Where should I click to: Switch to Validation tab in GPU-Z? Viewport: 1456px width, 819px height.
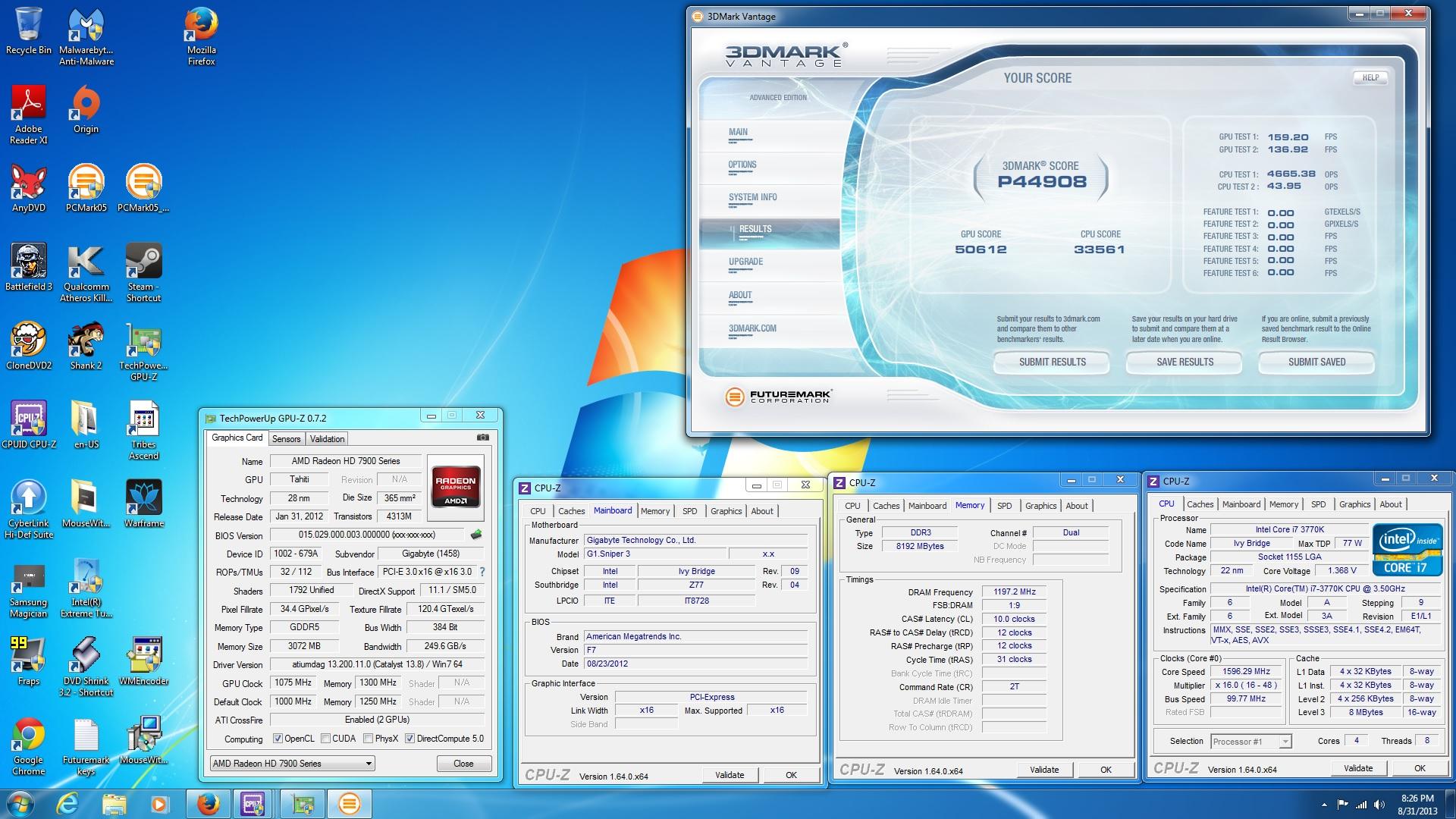click(x=327, y=439)
